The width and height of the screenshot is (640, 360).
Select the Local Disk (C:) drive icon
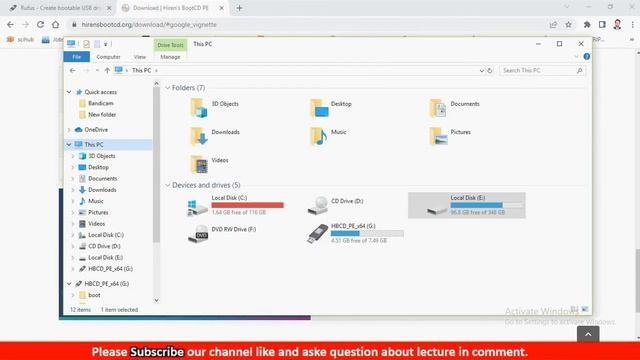click(198, 207)
